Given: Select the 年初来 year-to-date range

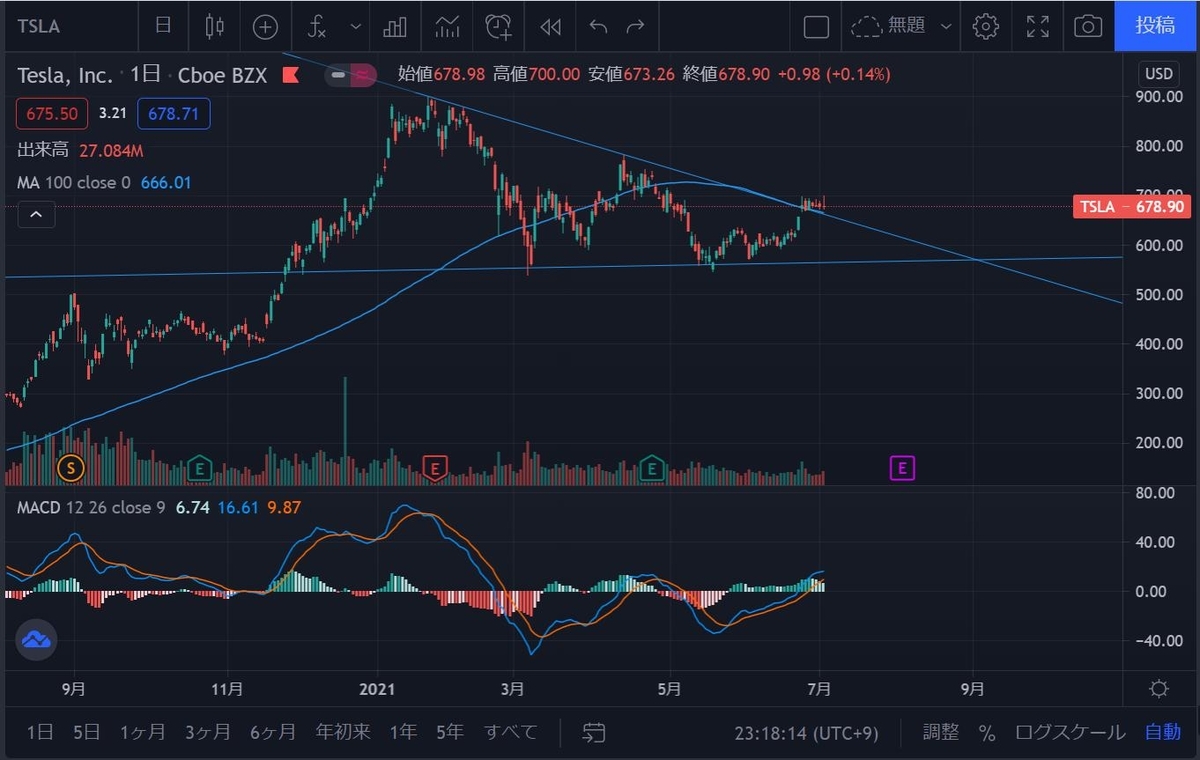Looking at the screenshot, I should pyautogui.click(x=343, y=732).
